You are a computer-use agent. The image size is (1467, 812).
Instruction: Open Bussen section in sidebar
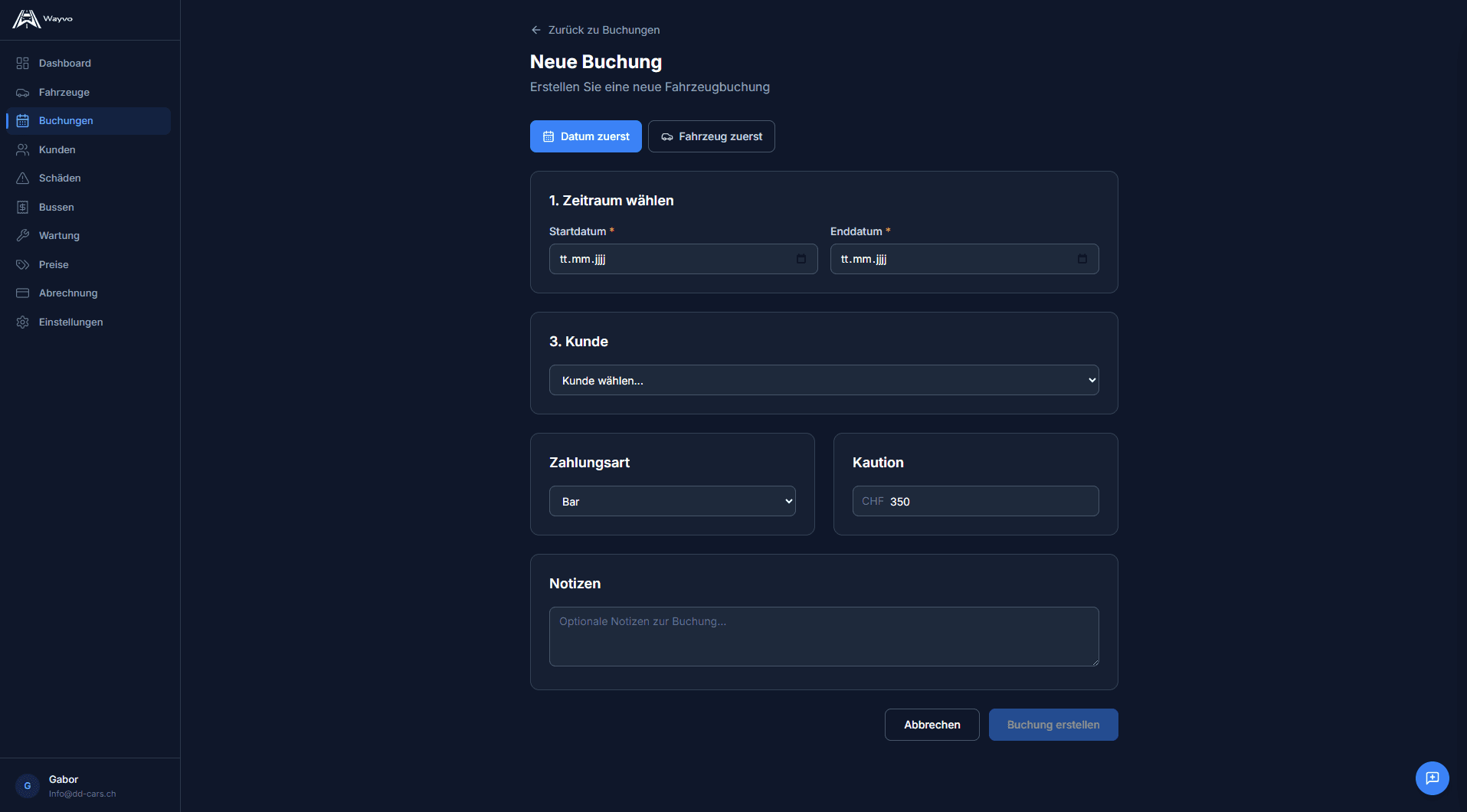tap(57, 207)
